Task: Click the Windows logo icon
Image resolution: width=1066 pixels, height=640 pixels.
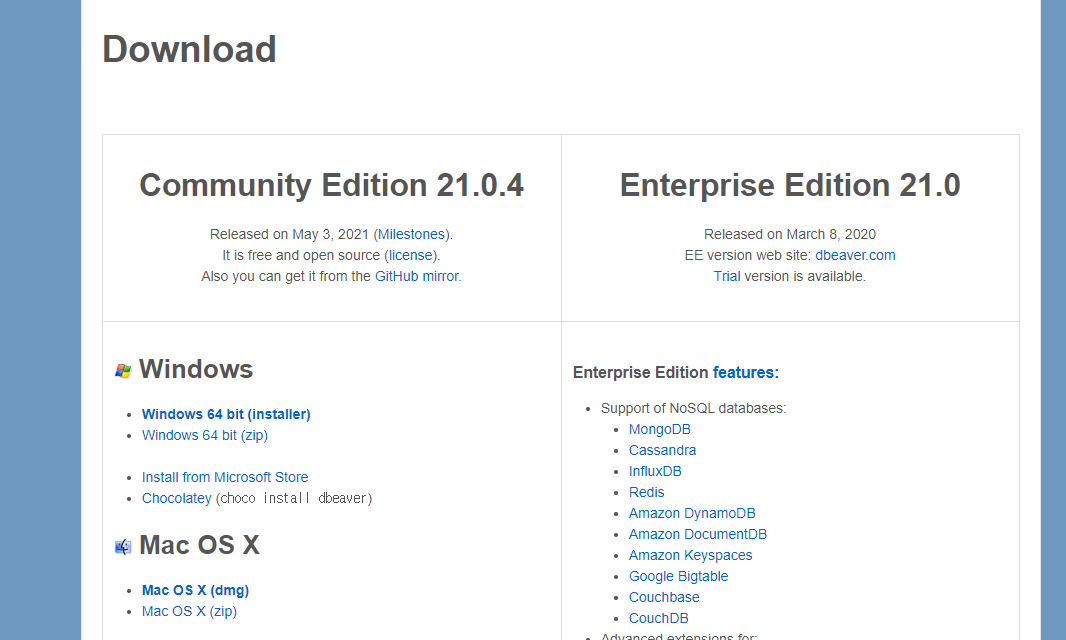Action: click(123, 371)
